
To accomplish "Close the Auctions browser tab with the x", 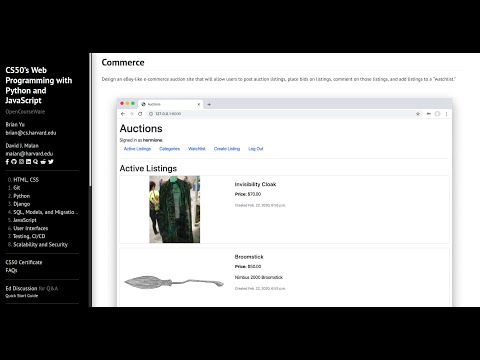I will pyautogui.click(x=199, y=104).
